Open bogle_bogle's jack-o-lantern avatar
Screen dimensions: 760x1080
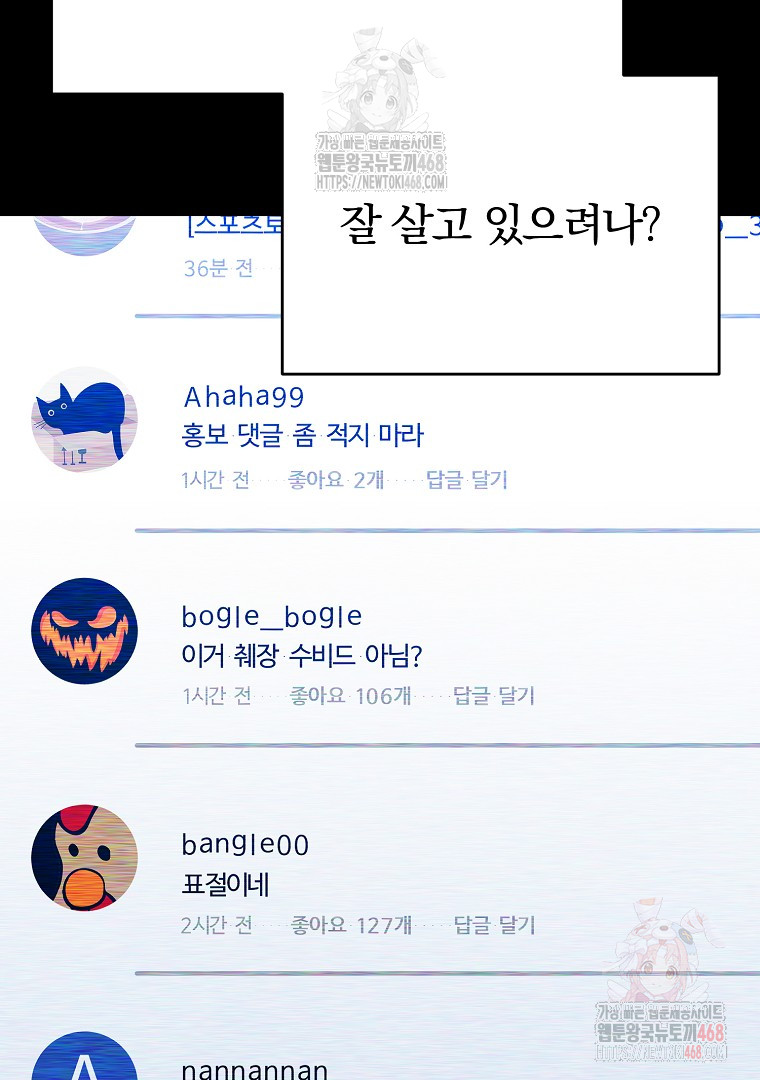tap(84, 631)
